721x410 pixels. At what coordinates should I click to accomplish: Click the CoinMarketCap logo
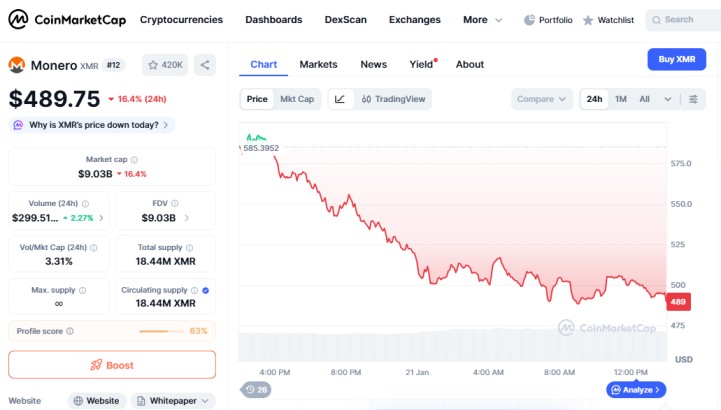pyautogui.click(x=67, y=20)
